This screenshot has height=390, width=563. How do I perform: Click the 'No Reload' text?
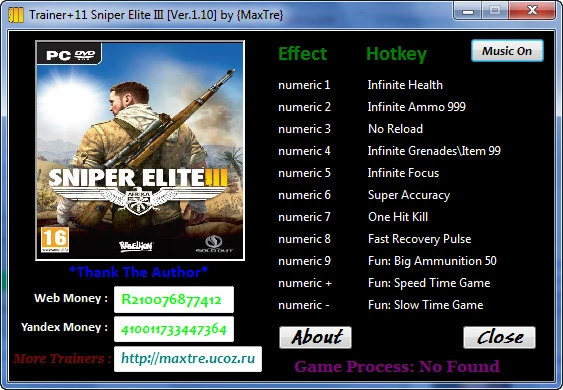[x=395, y=129]
